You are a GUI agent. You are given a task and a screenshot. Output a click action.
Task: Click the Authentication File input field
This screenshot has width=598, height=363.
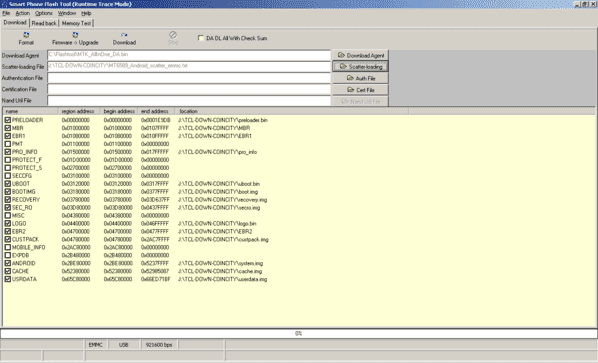(189, 78)
